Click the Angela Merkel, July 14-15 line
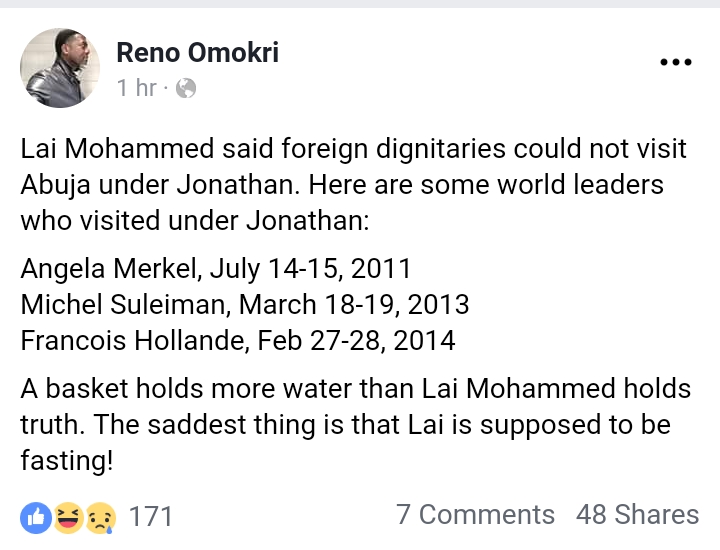Viewport: 720px width, 550px height. pos(216,269)
